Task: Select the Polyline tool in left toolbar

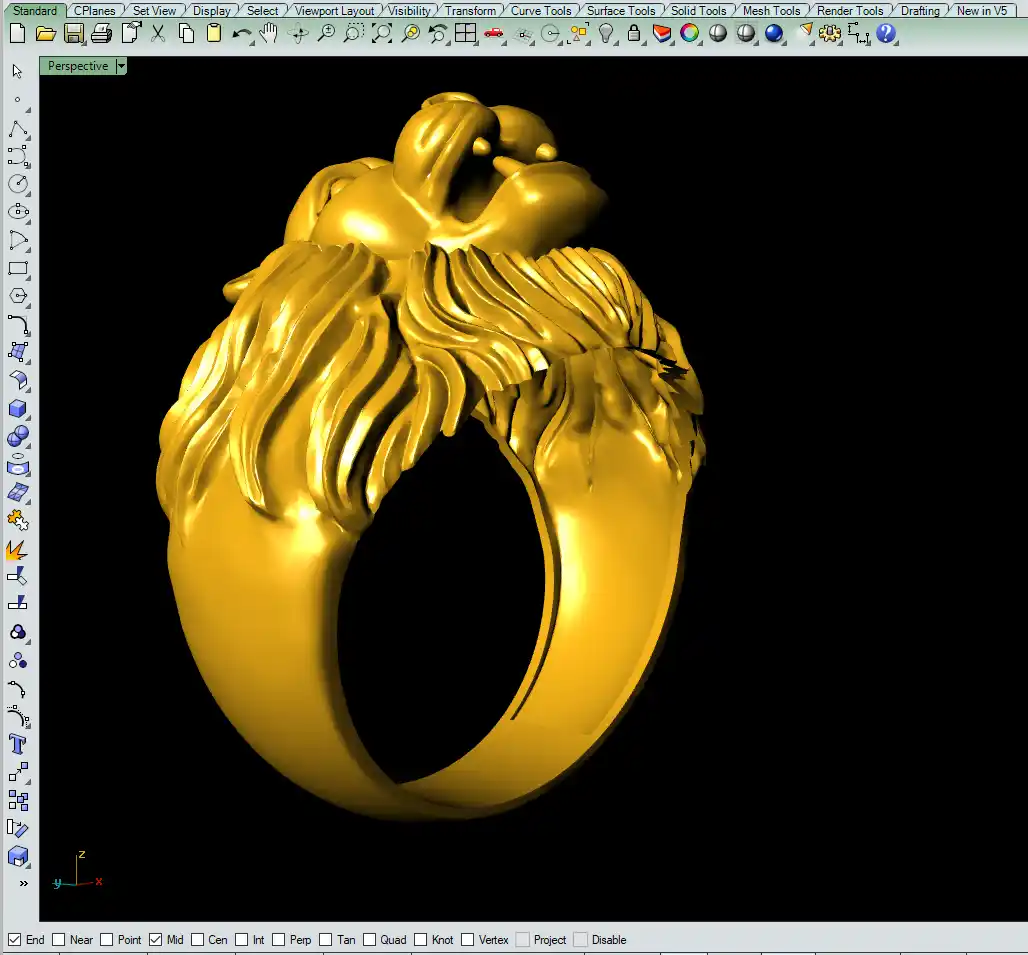Action: pos(17,129)
